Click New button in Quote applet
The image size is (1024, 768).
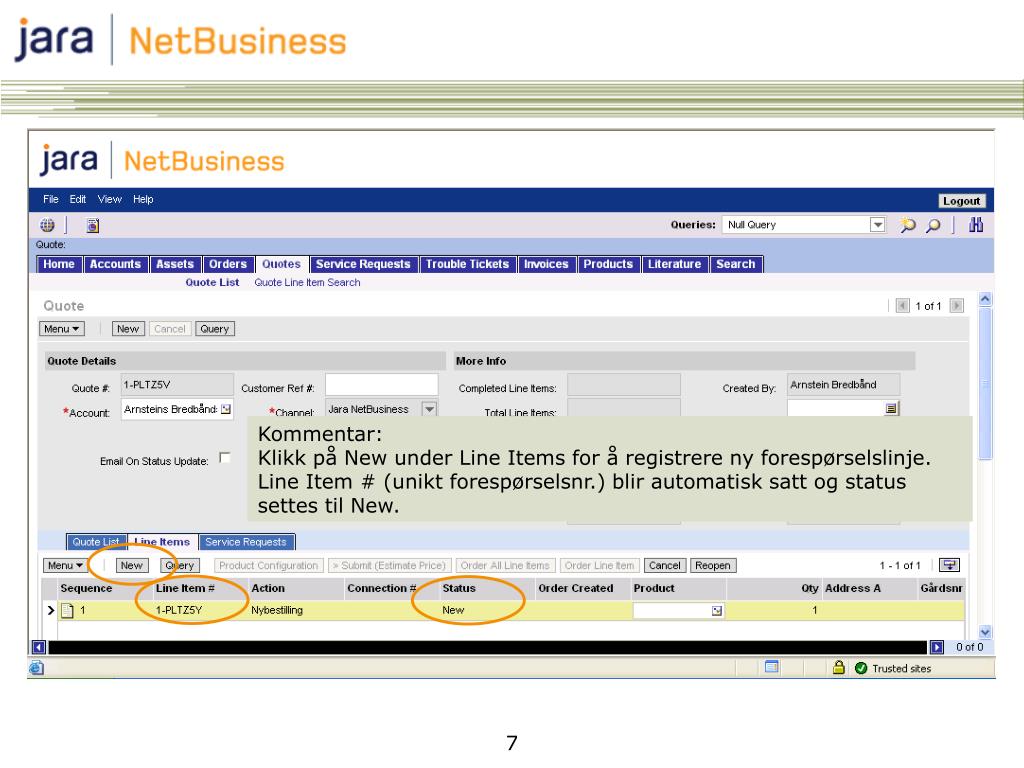tap(128, 329)
